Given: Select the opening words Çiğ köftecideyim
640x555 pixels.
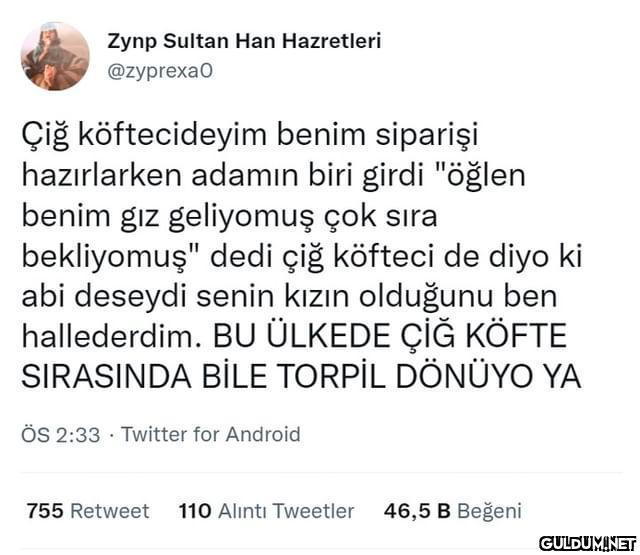Looking at the screenshot, I should coord(144,136).
